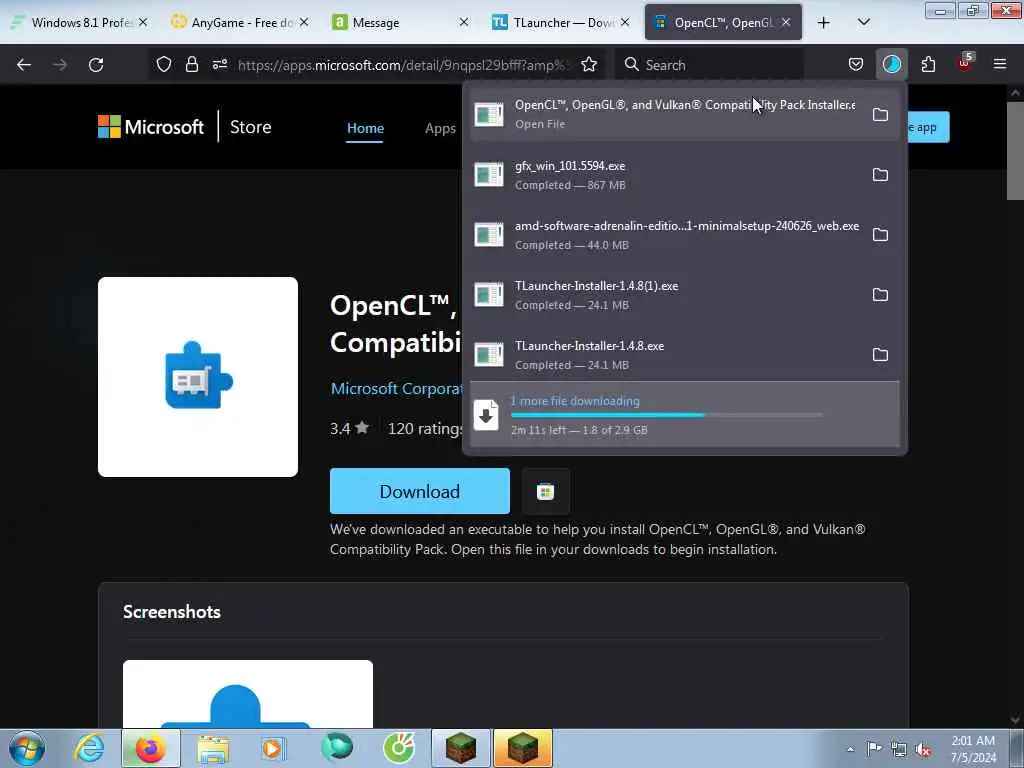The width and height of the screenshot is (1024, 768).
Task: Show amd-software-adrenalin file in folder
Action: click(880, 234)
